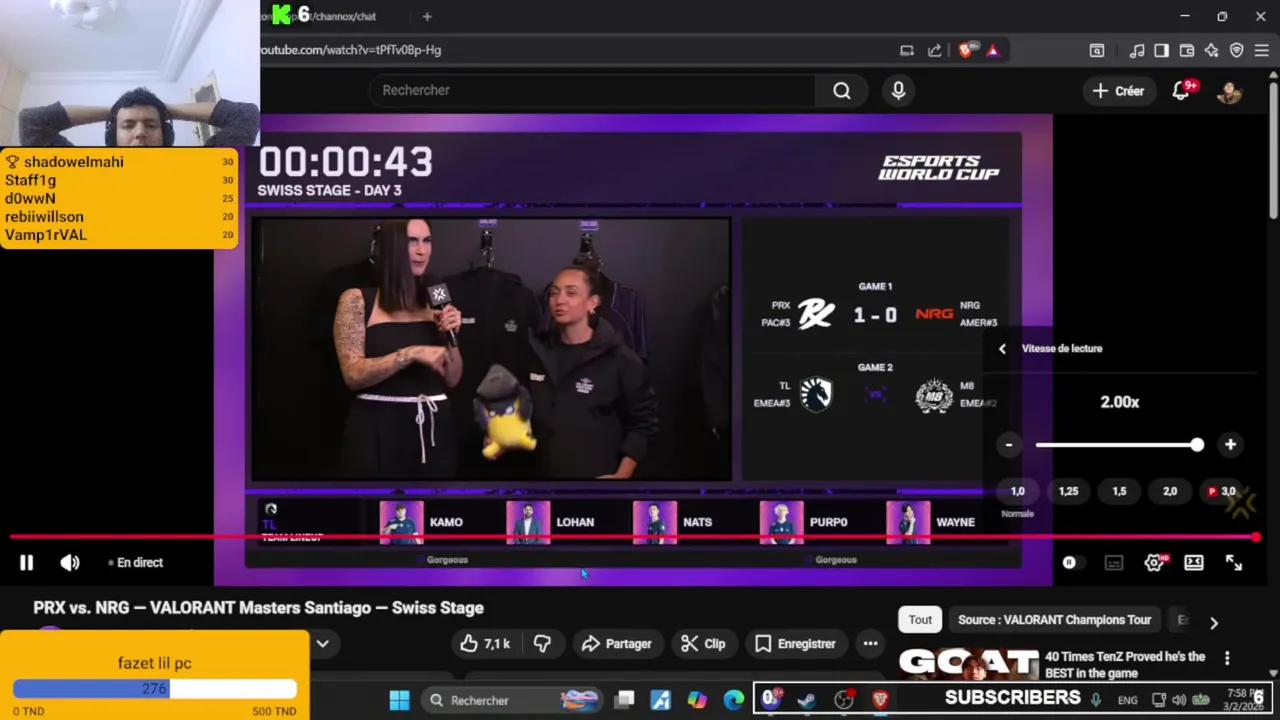
Task: Open the Brave Wallet icon
Action: 1187,50
